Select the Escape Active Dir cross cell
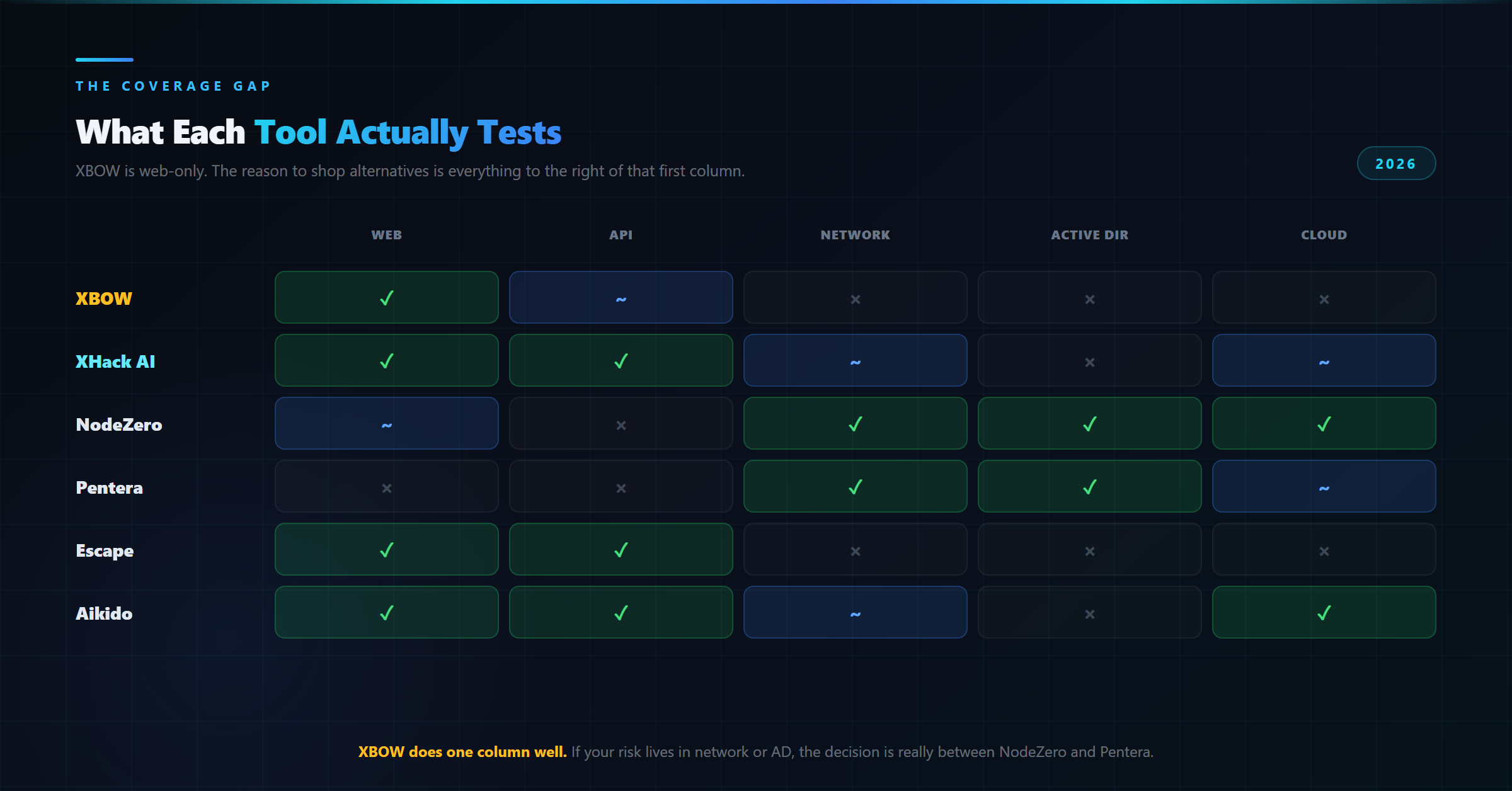The height and width of the screenshot is (791, 1512). coord(1090,549)
